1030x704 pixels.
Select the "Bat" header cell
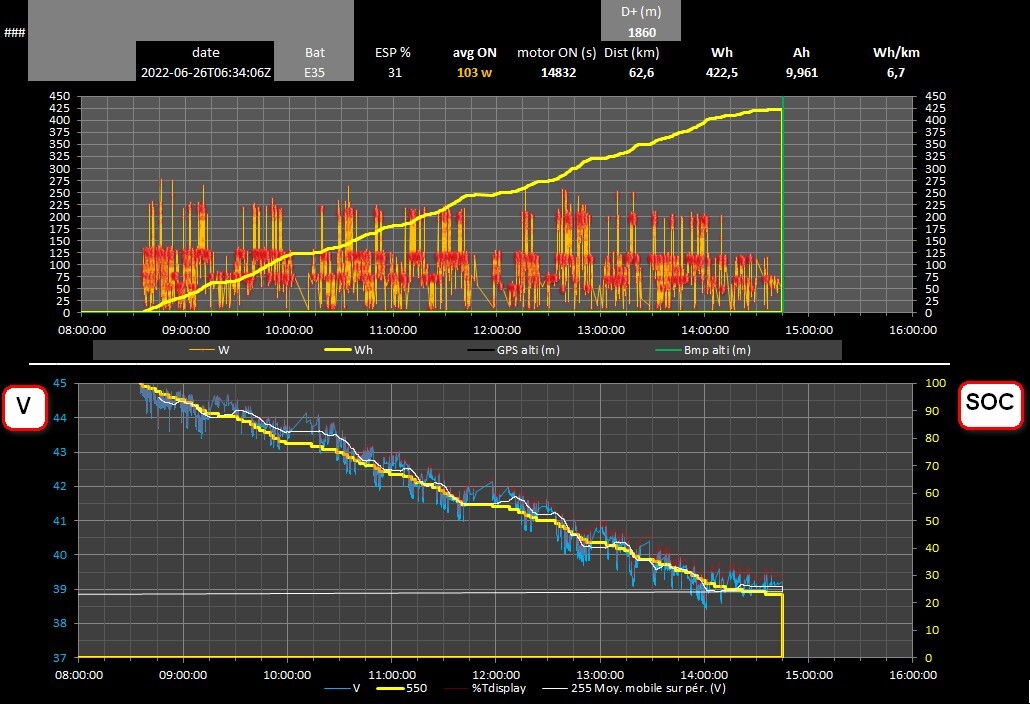pyautogui.click(x=315, y=53)
